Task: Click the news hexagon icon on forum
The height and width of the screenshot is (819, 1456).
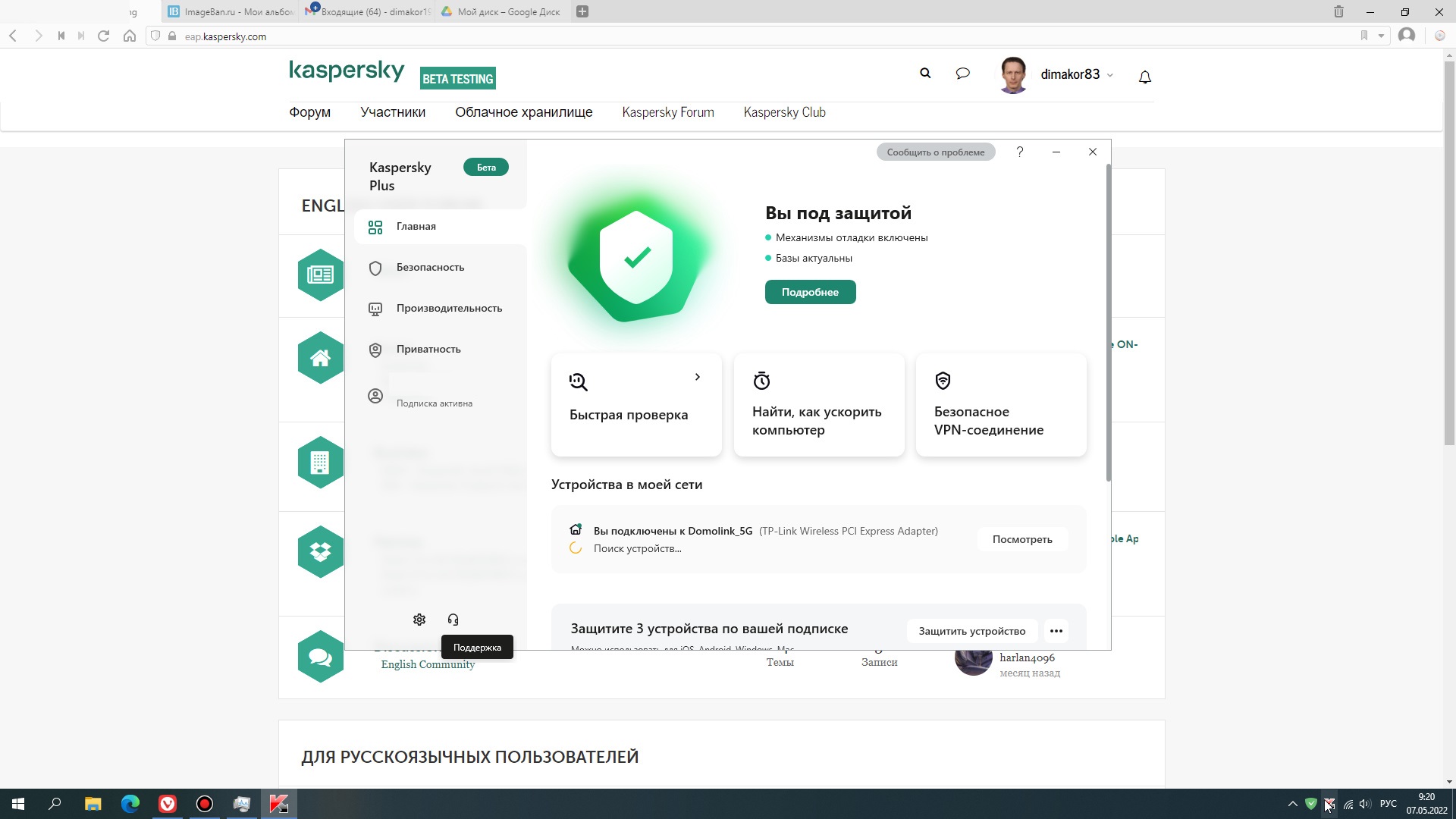Action: point(320,275)
